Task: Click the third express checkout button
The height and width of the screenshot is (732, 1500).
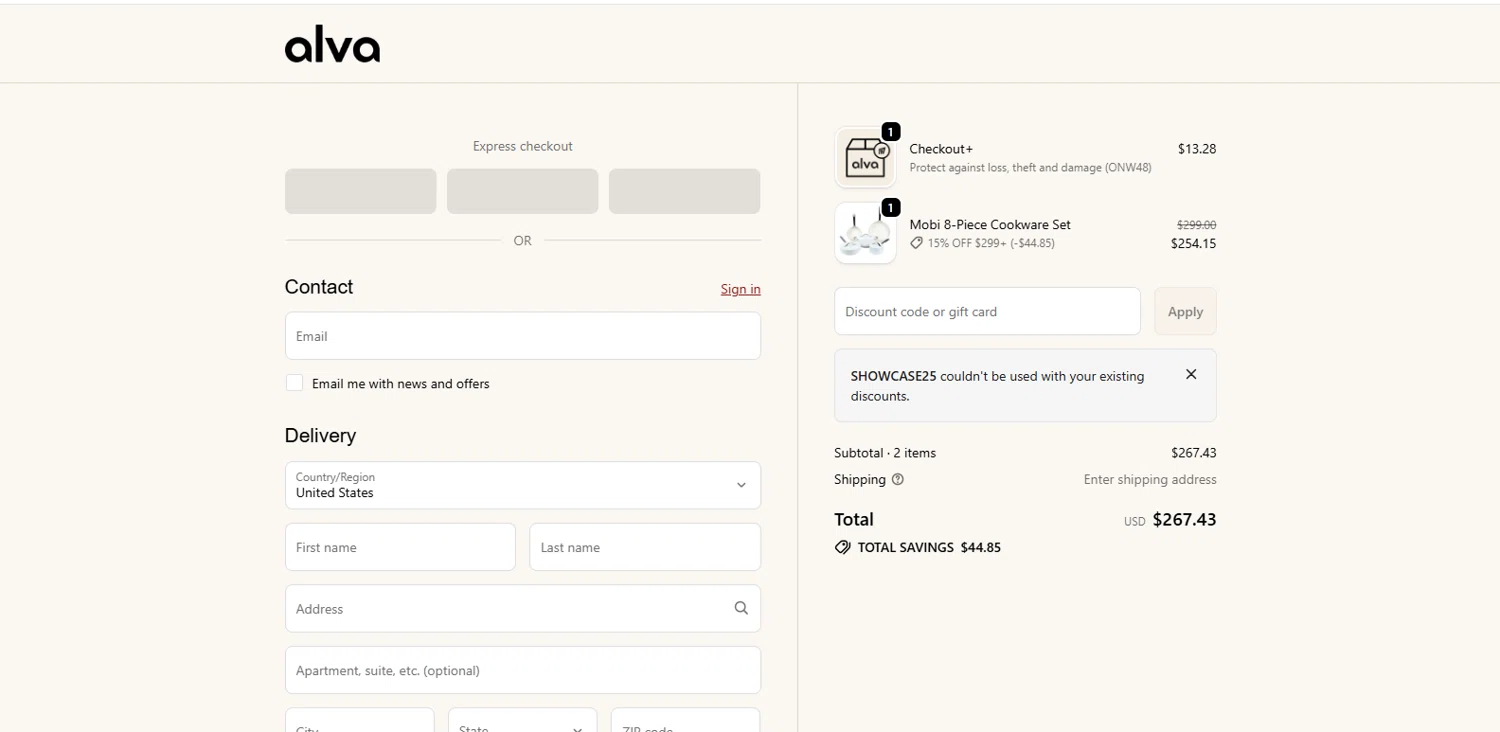Action: [685, 191]
